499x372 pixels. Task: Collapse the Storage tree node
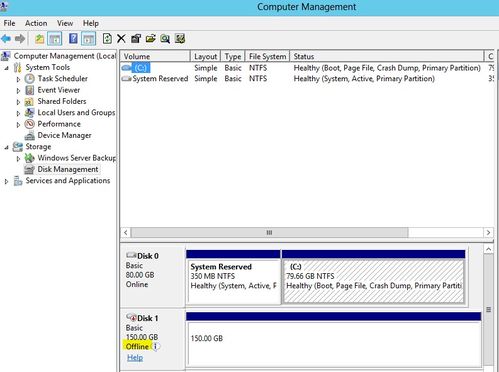click(6, 147)
